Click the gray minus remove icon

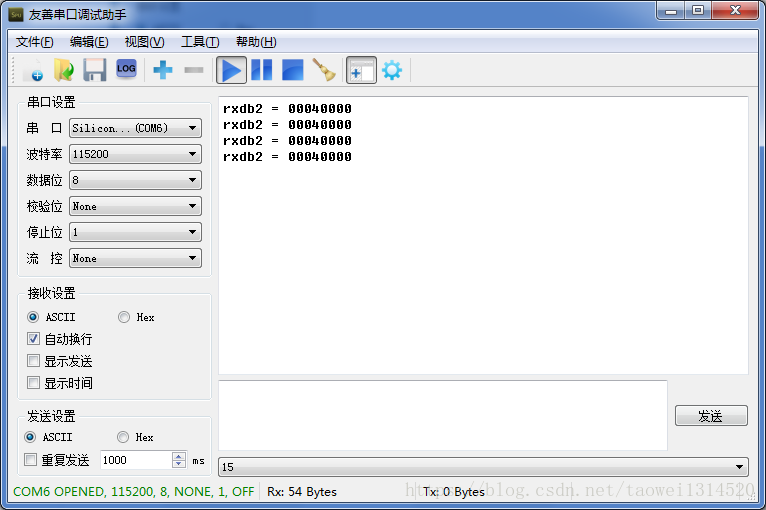click(x=194, y=70)
